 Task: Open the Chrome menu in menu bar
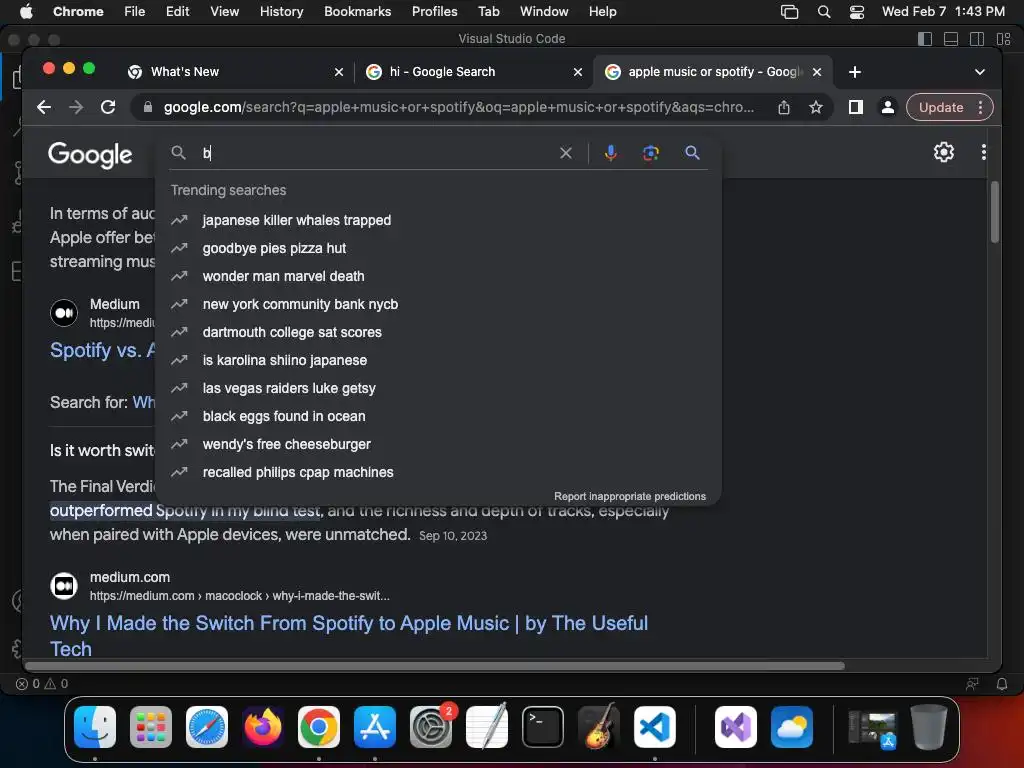tap(78, 11)
